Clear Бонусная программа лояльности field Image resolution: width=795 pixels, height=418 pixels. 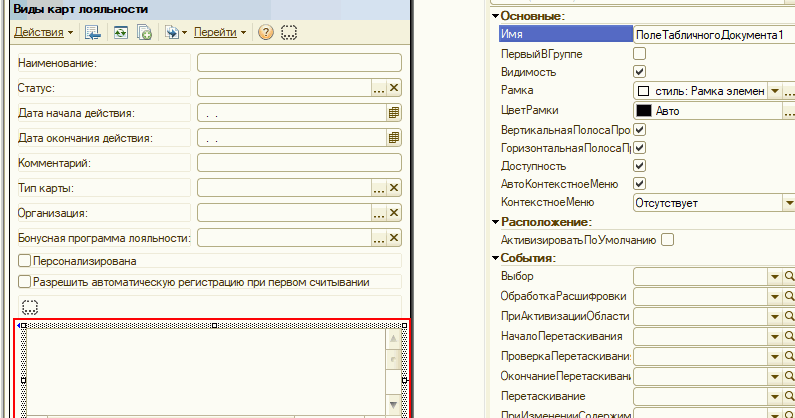(394, 238)
